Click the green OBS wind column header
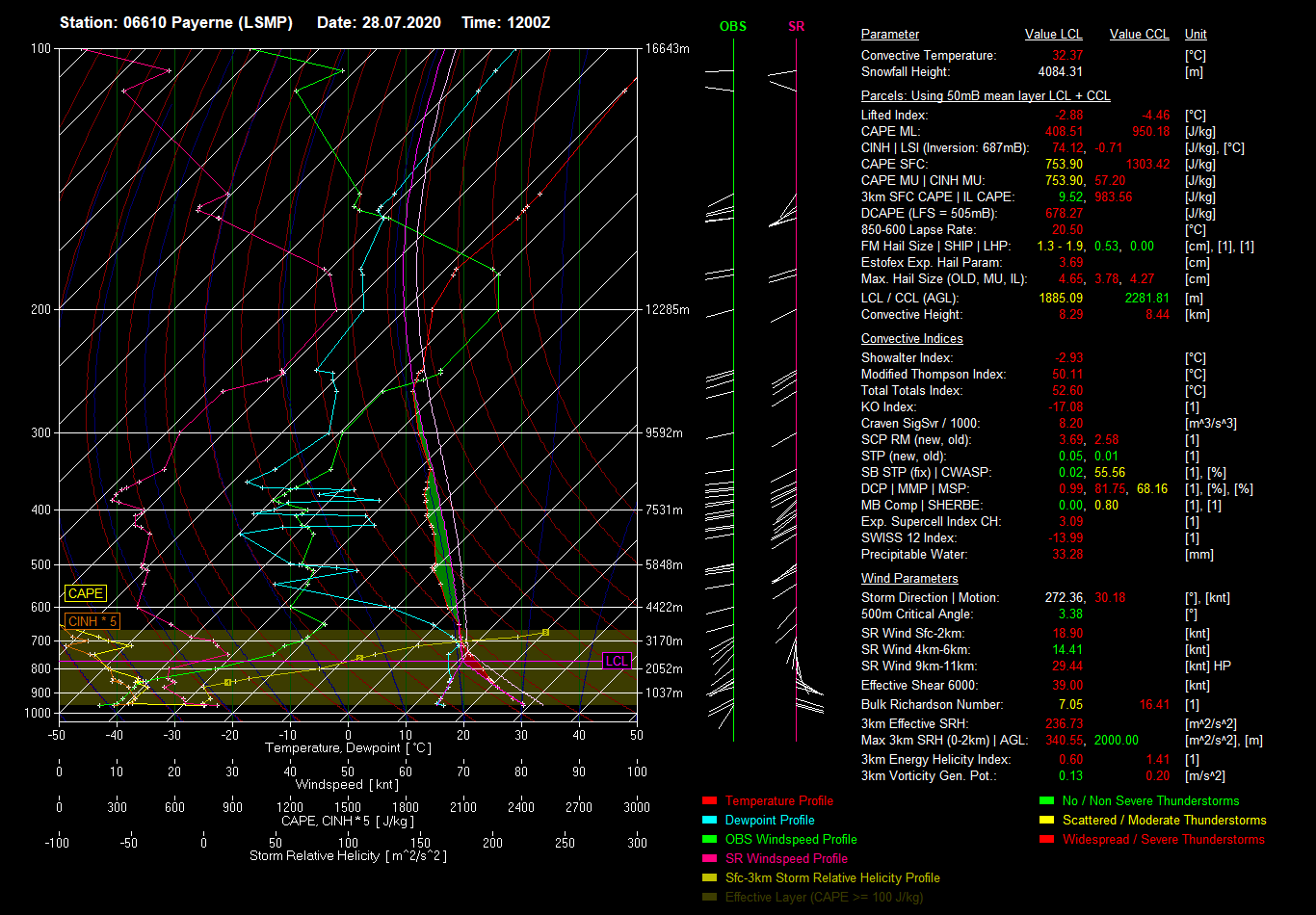The width and height of the screenshot is (1316, 915). tap(733, 26)
